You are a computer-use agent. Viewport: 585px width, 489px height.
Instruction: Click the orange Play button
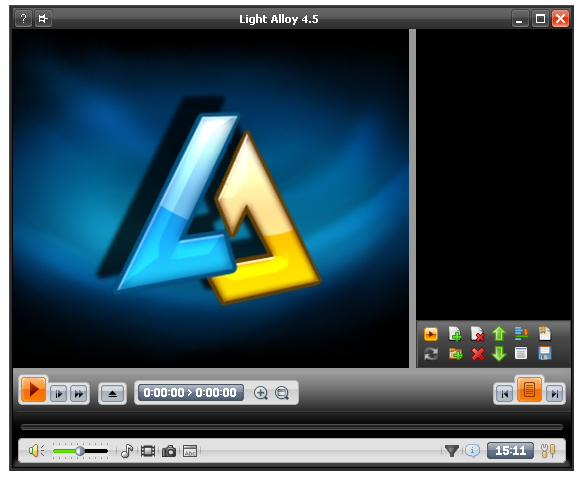[33, 390]
